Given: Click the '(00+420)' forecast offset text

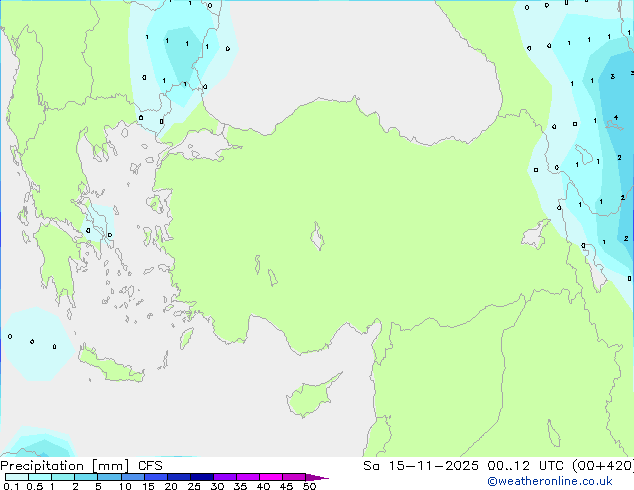Looking at the screenshot, I should click(603, 466).
